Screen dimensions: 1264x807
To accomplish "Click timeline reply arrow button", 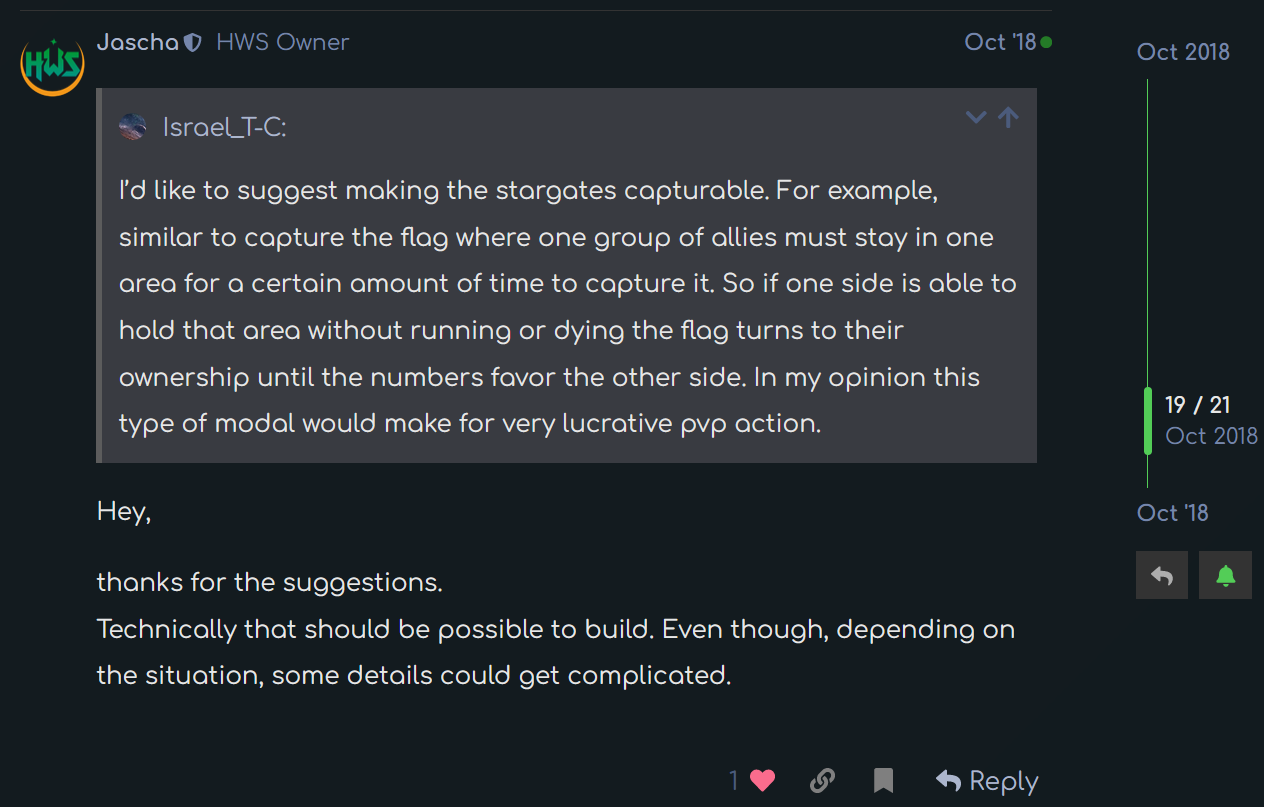I will 1162,575.
